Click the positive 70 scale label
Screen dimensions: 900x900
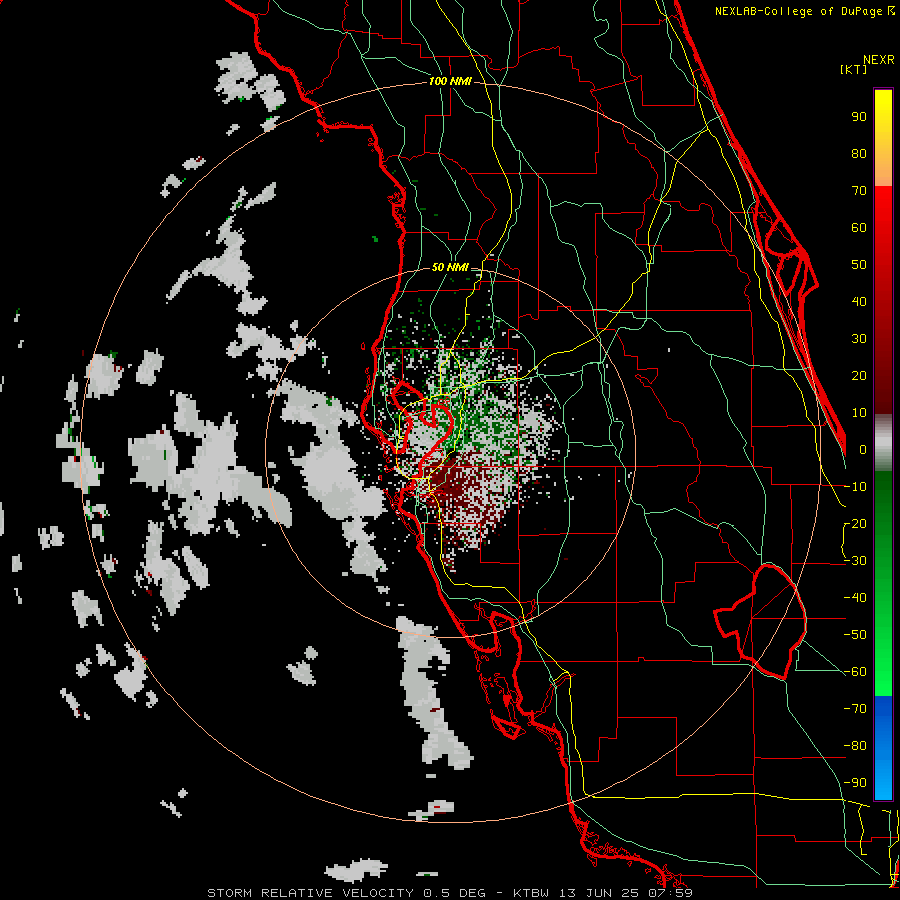(x=859, y=191)
